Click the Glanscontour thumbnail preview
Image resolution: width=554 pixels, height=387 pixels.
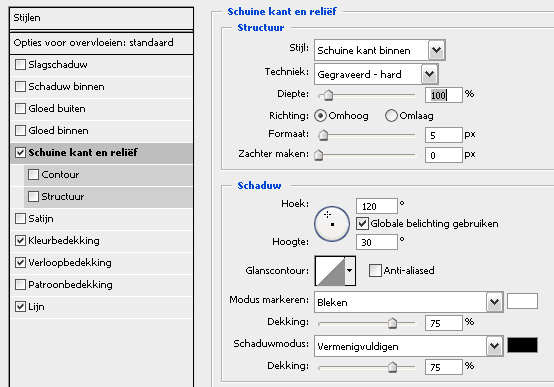tap(330, 271)
